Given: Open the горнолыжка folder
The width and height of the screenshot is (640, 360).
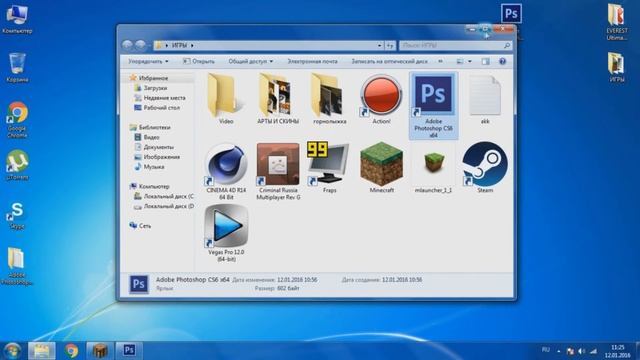Looking at the screenshot, I should [329, 99].
